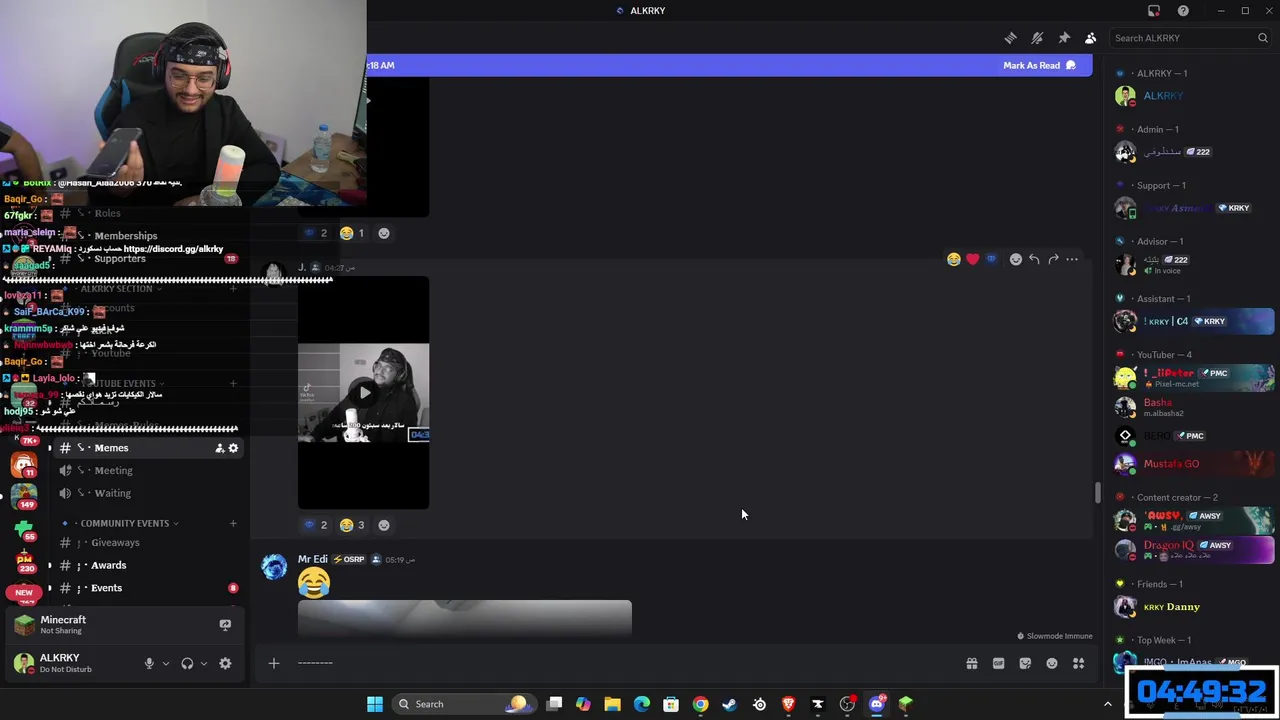Viewport: 1280px width, 720px height.
Task: Click the plus attach button in message bar
Action: (273, 663)
